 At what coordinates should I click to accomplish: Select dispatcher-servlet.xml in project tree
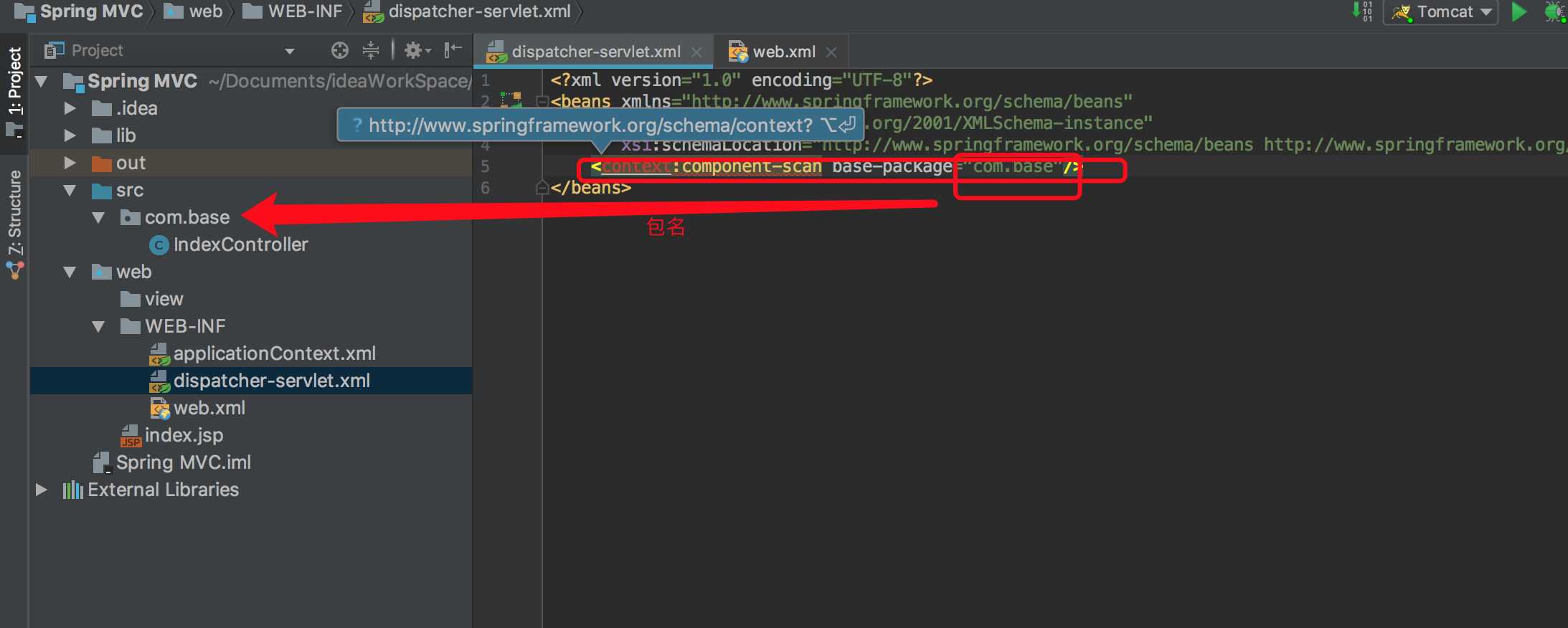tap(271, 381)
